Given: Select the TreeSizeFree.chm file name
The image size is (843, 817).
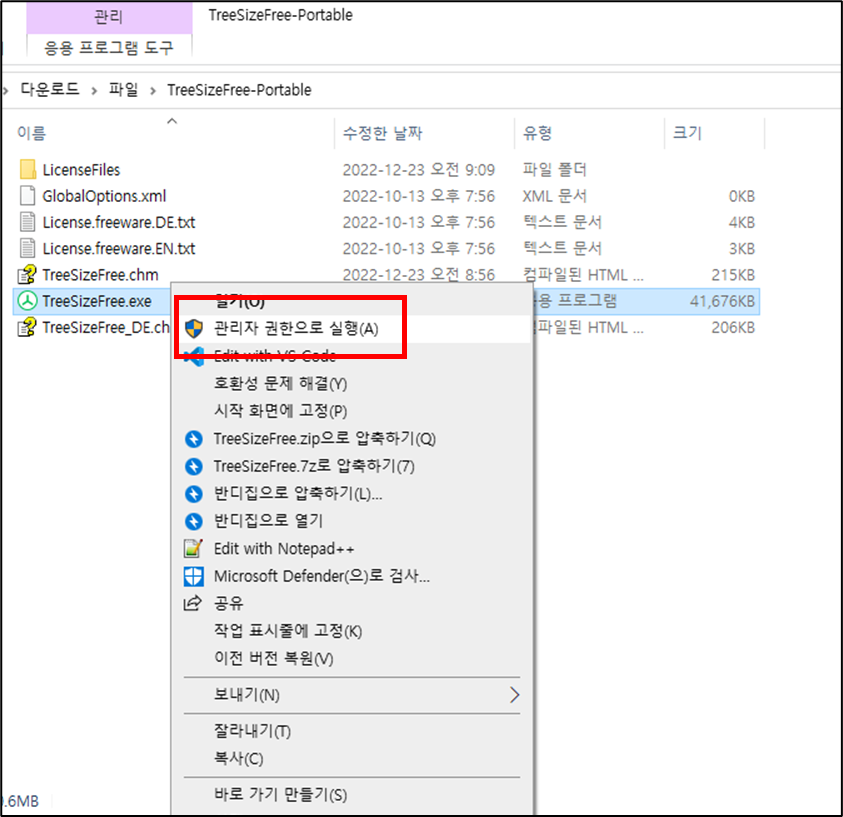Looking at the screenshot, I should [101, 275].
